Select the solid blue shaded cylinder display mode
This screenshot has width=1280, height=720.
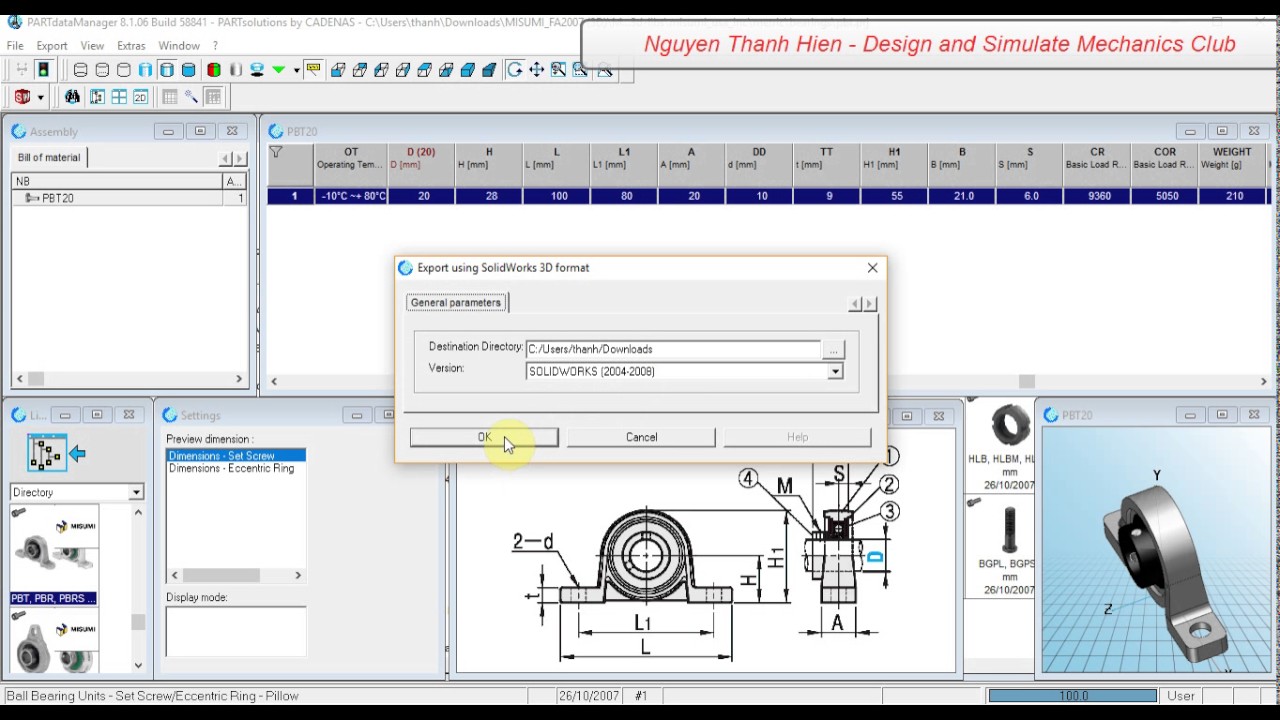[188, 70]
